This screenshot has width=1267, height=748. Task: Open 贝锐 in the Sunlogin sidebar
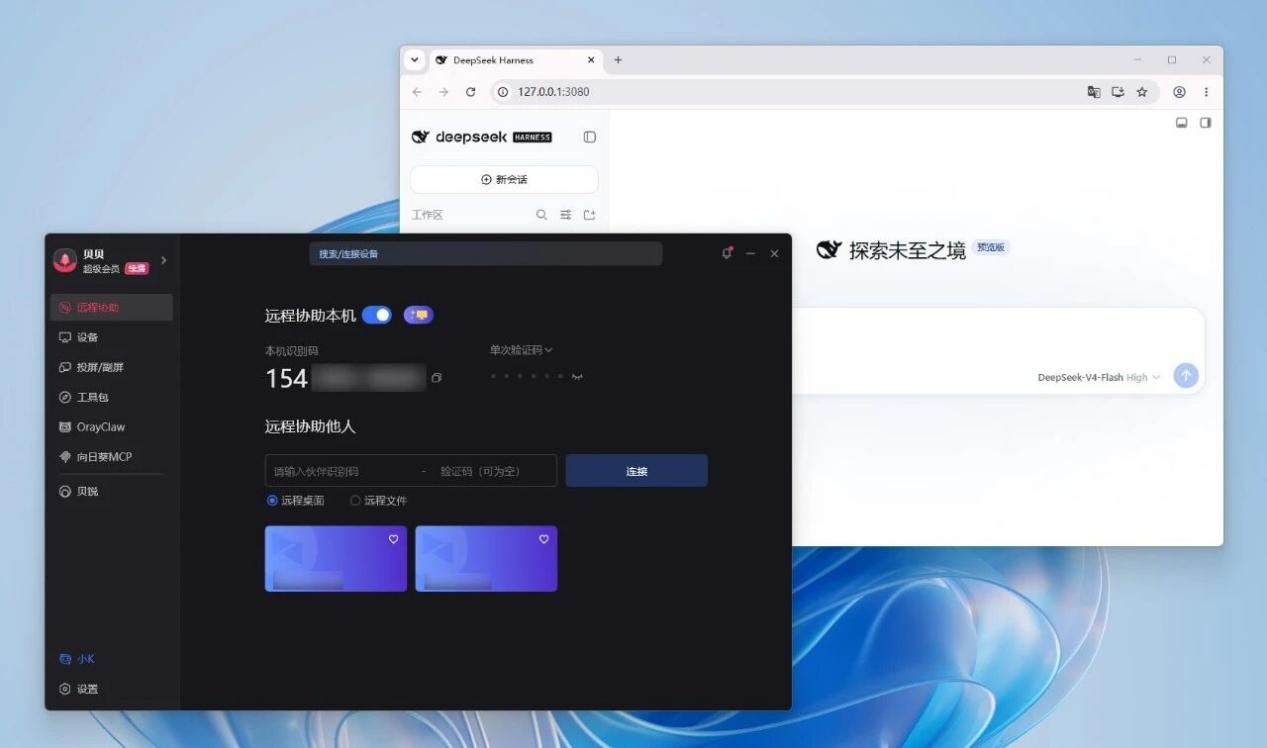[x=111, y=491]
